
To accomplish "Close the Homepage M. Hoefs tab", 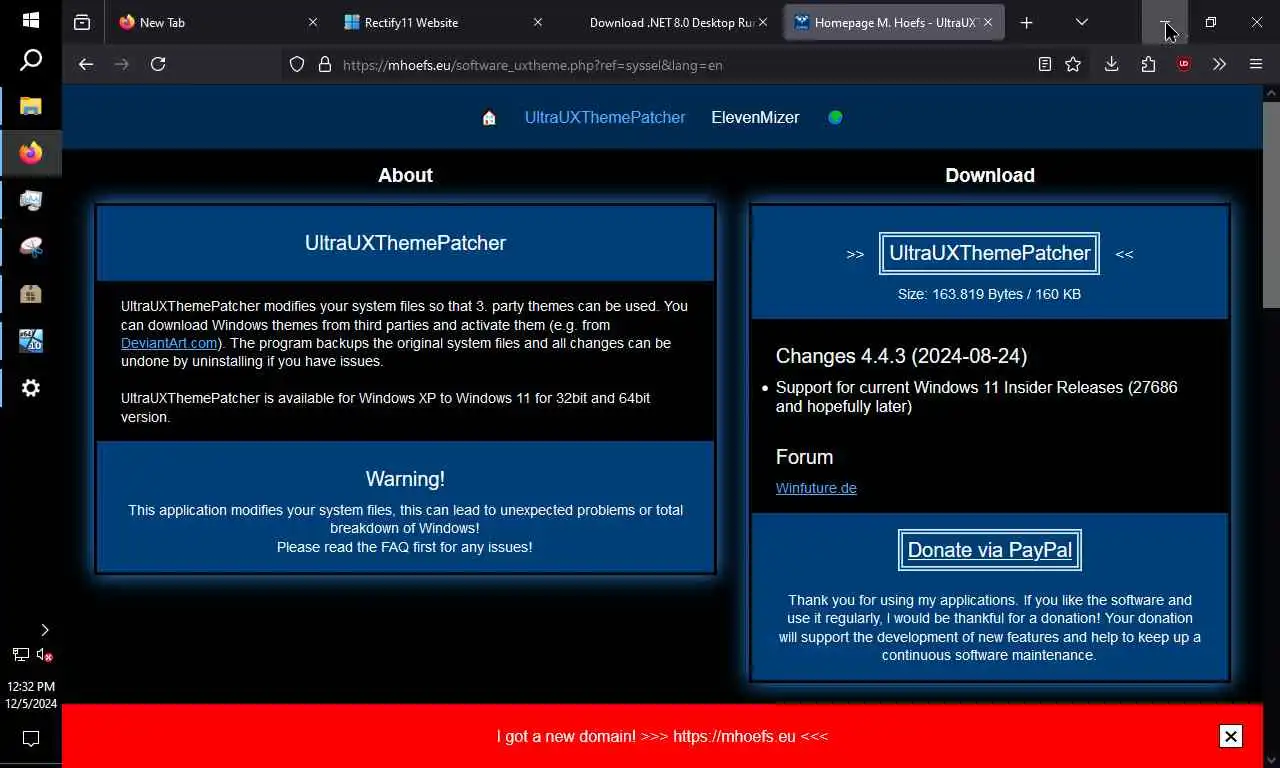I will click(989, 22).
